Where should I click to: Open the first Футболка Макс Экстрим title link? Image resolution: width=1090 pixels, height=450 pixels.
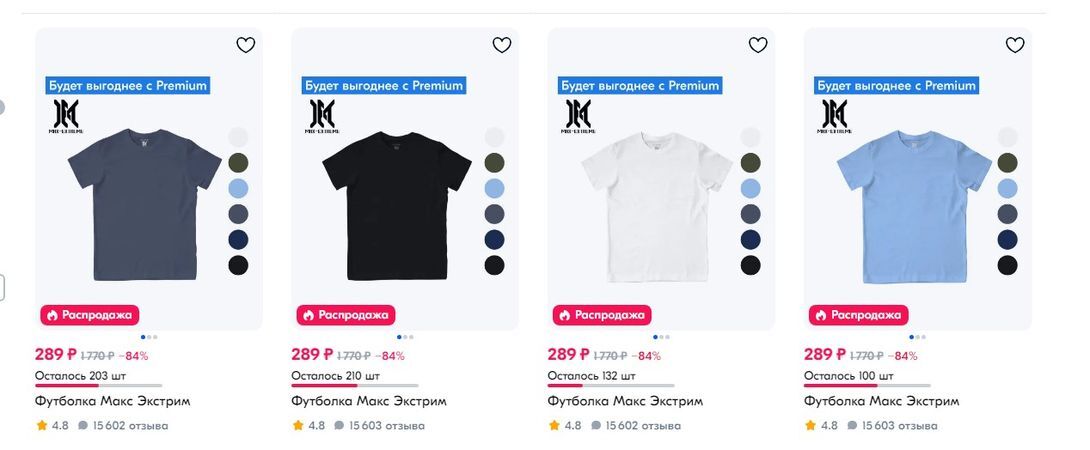pyautogui.click(x=112, y=401)
